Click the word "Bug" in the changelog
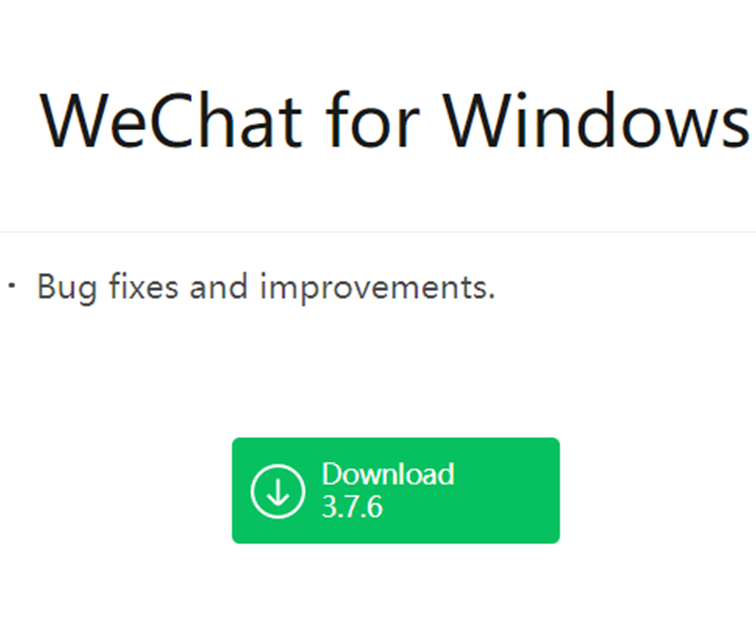The width and height of the screenshot is (756, 625). click(67, 288)
